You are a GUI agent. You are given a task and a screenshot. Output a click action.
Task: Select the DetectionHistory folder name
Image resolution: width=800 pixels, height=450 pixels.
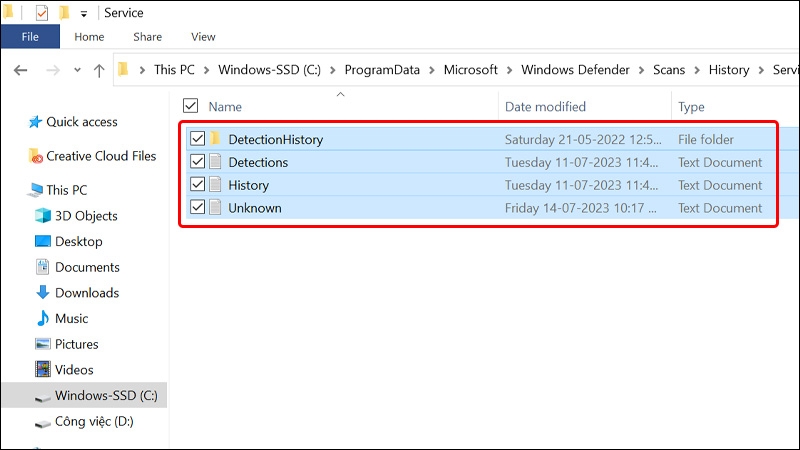point(276,139)
